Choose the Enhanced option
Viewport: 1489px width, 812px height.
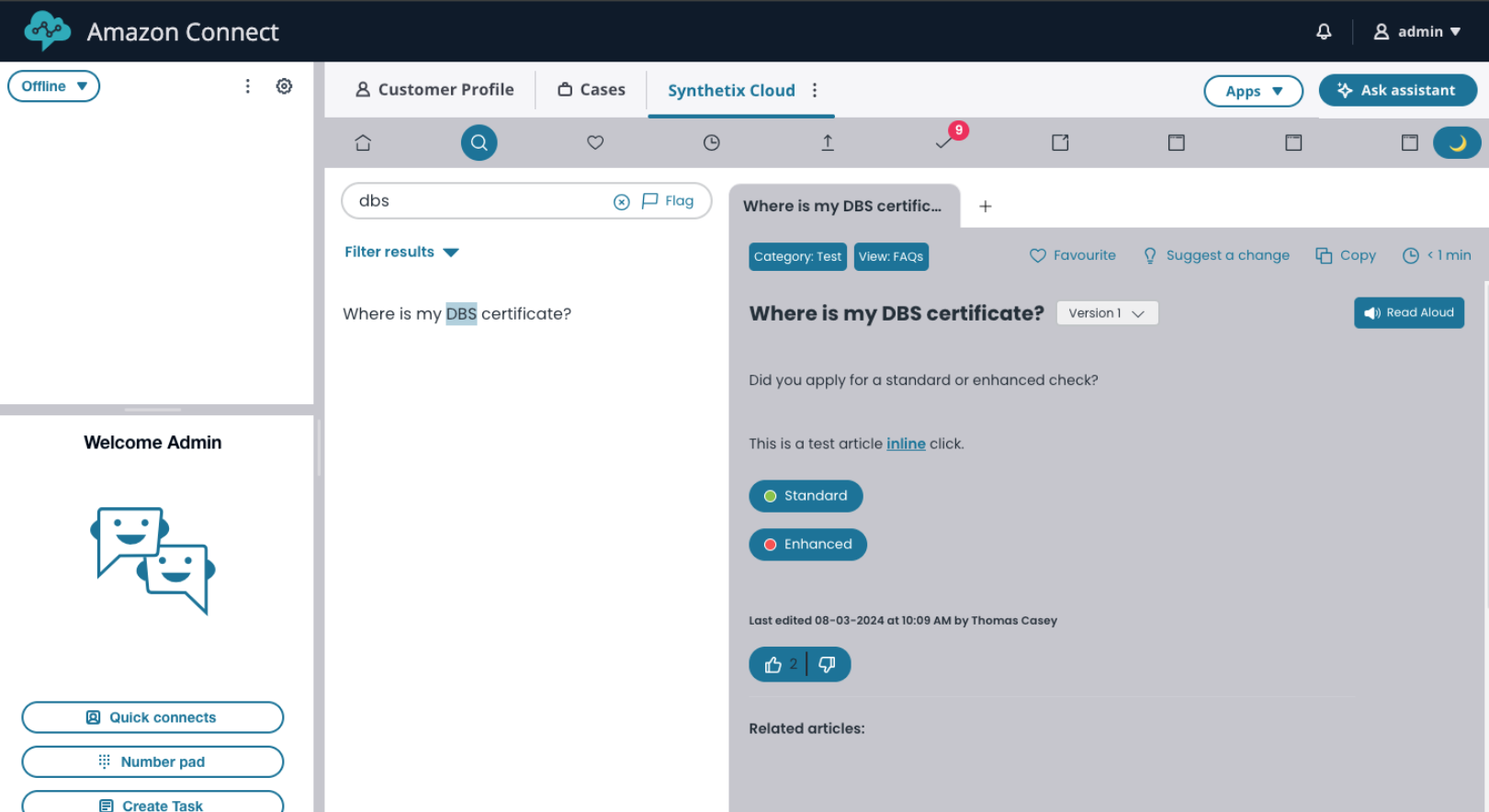[807, 544]
